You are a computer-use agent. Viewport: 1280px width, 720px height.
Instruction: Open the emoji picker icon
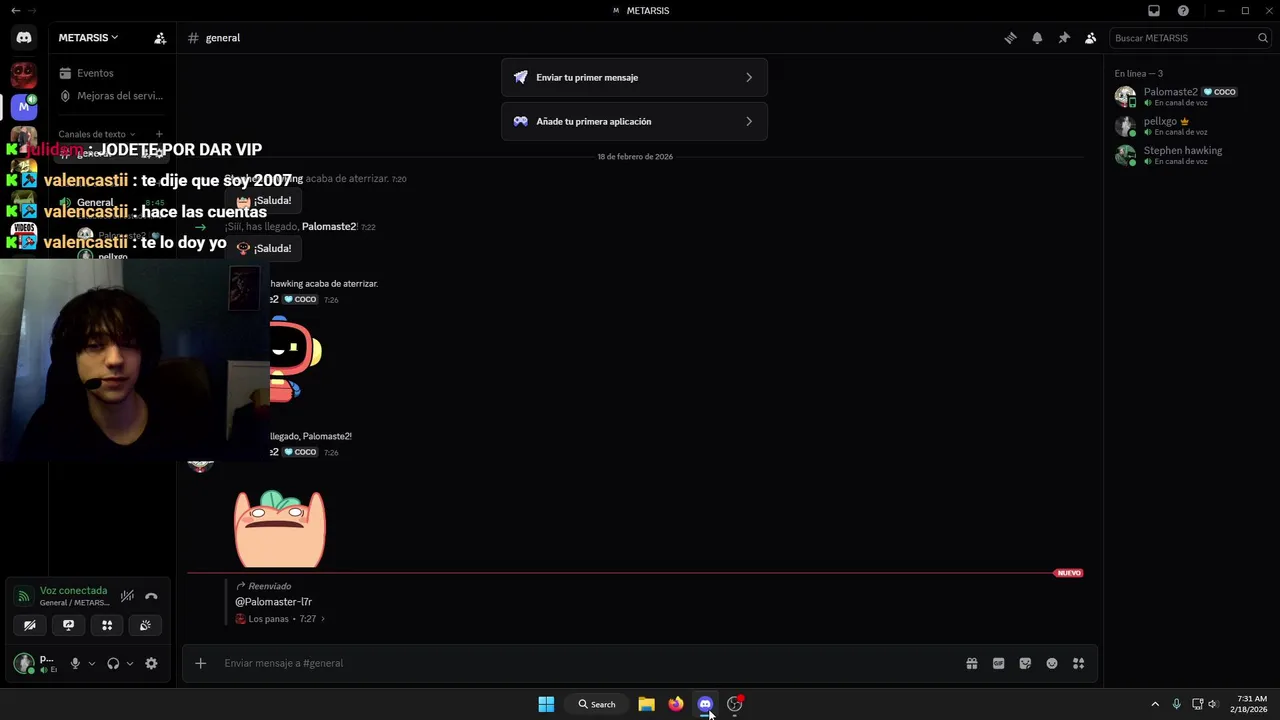[x=1052, y=663]
